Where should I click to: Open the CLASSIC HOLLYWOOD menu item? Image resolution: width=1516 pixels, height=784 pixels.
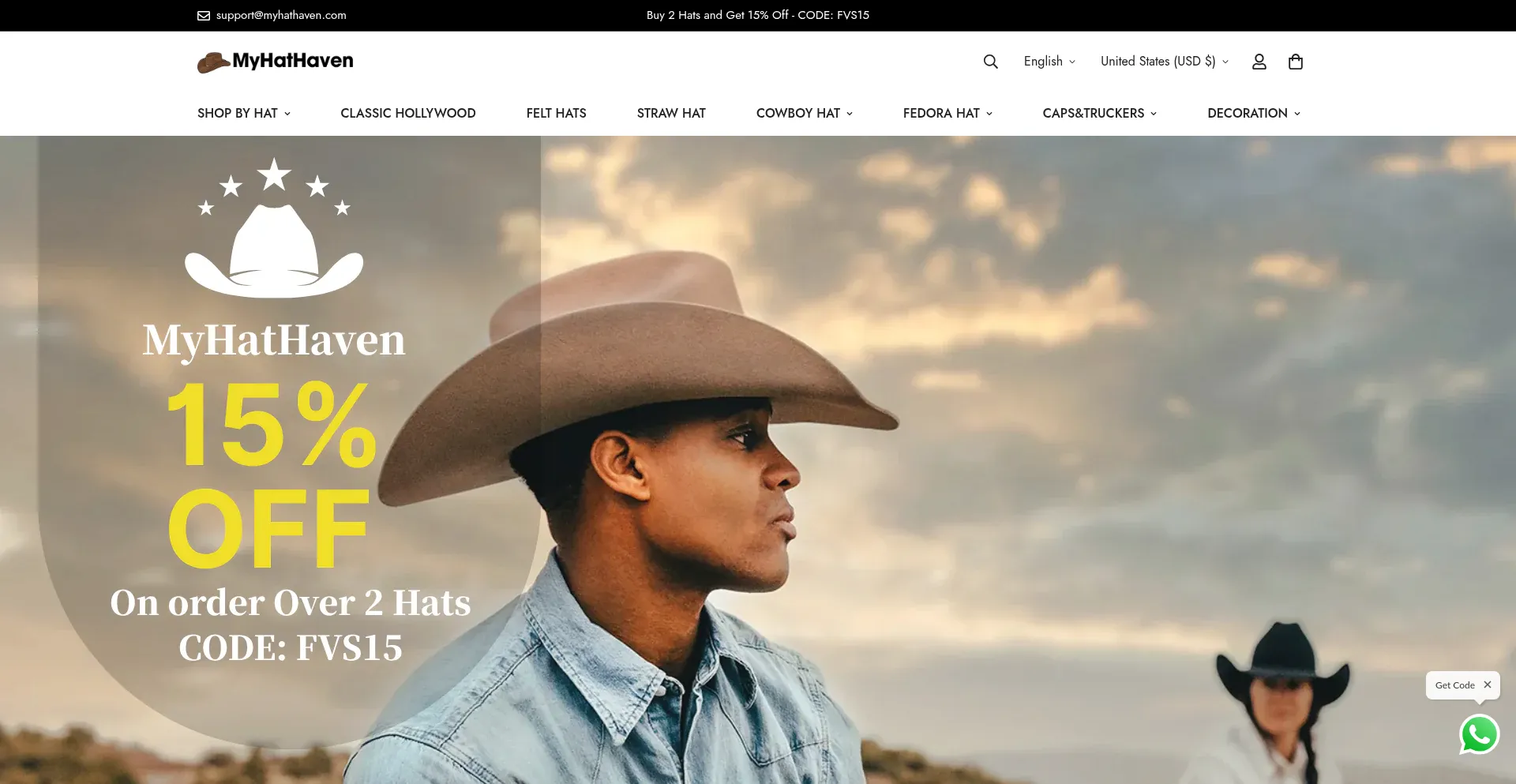[408, 113]
